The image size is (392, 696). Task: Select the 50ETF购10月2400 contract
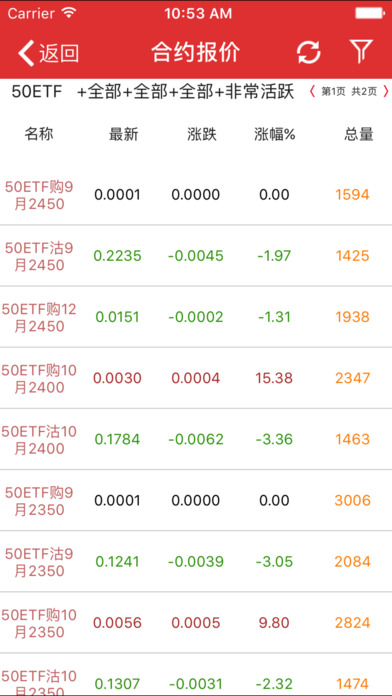coord(196,378)
